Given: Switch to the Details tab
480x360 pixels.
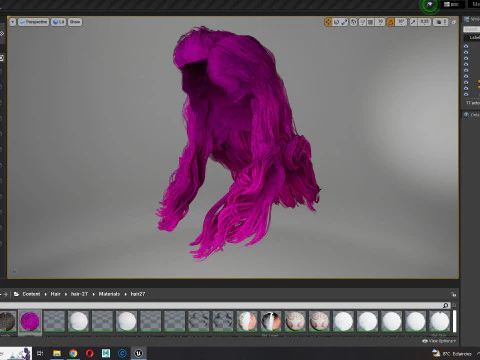Looking at the screenshot, I should click(471, 115).
